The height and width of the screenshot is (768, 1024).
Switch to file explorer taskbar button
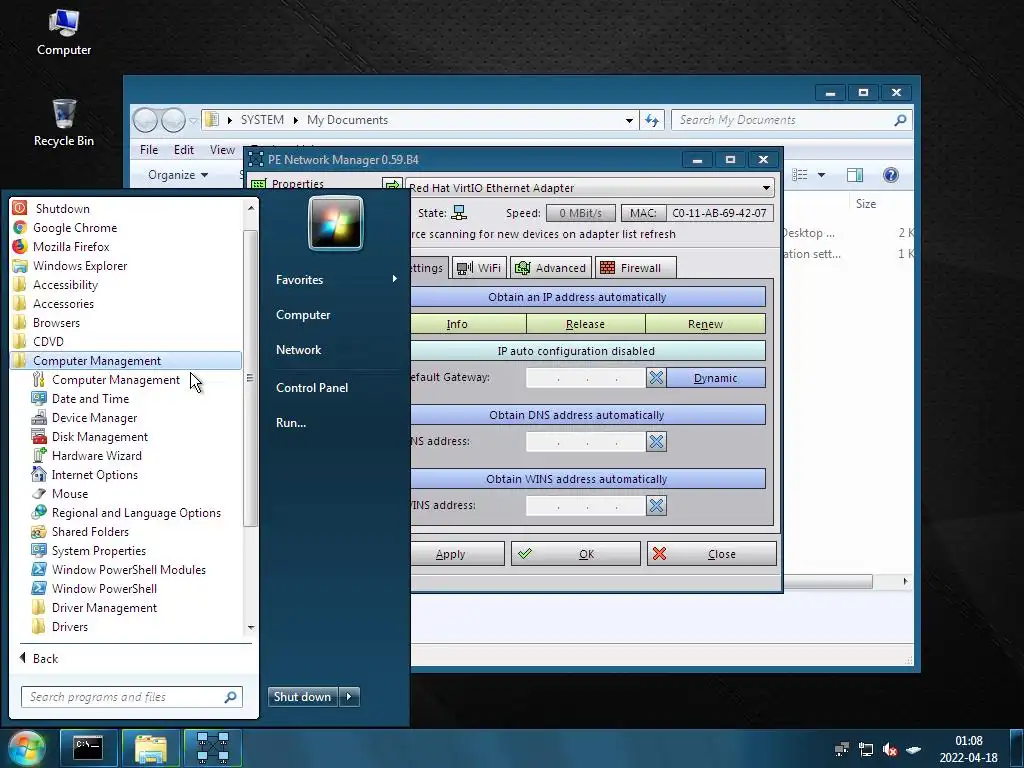coord(150,748)
